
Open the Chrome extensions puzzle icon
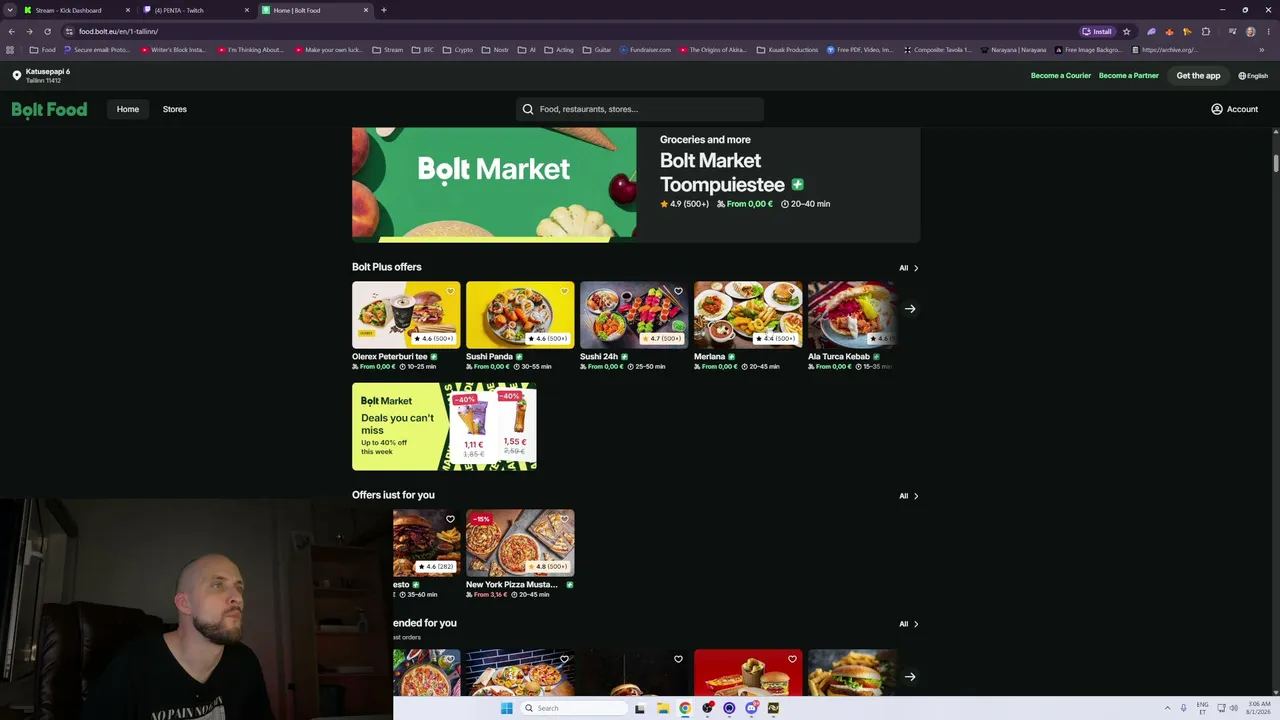(x=1206, y=31)
